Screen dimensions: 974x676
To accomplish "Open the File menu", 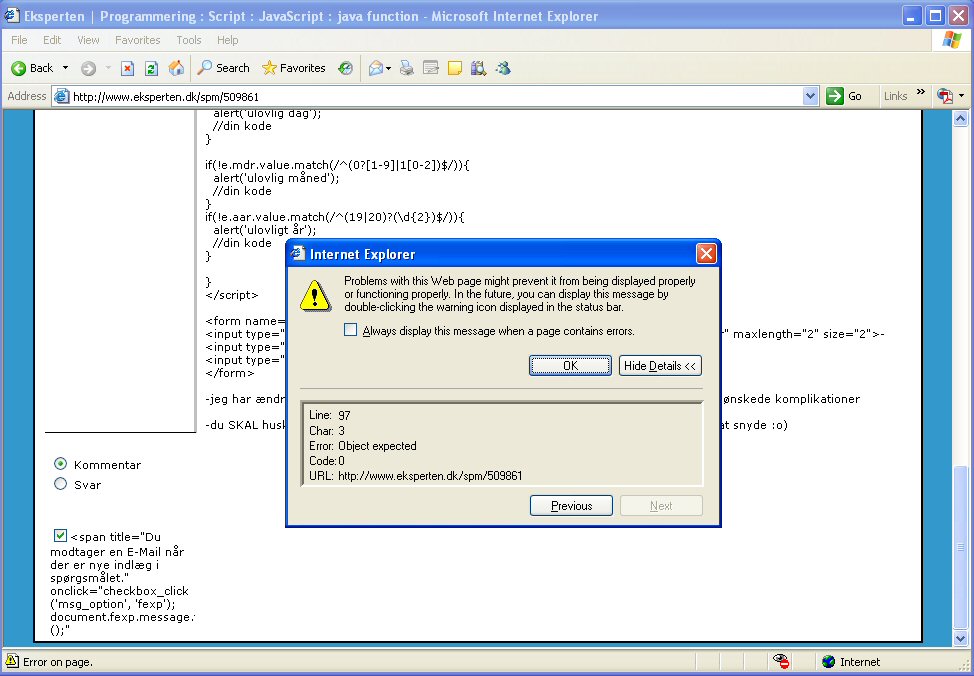I will pyautogui.click(x=19, y=40).
